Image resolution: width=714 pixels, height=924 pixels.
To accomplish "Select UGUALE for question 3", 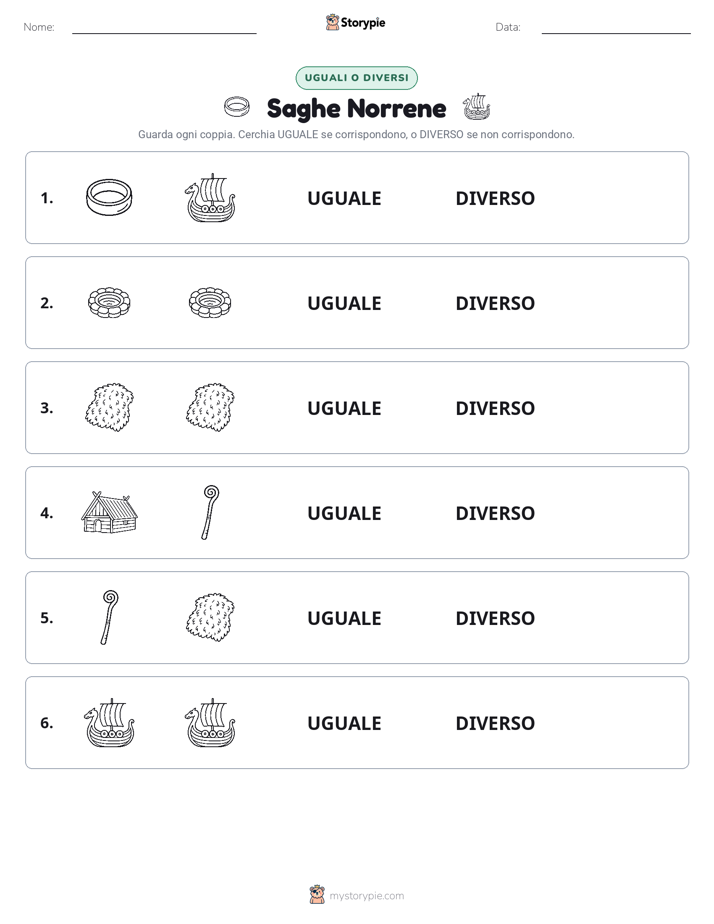I will [344, 408].
